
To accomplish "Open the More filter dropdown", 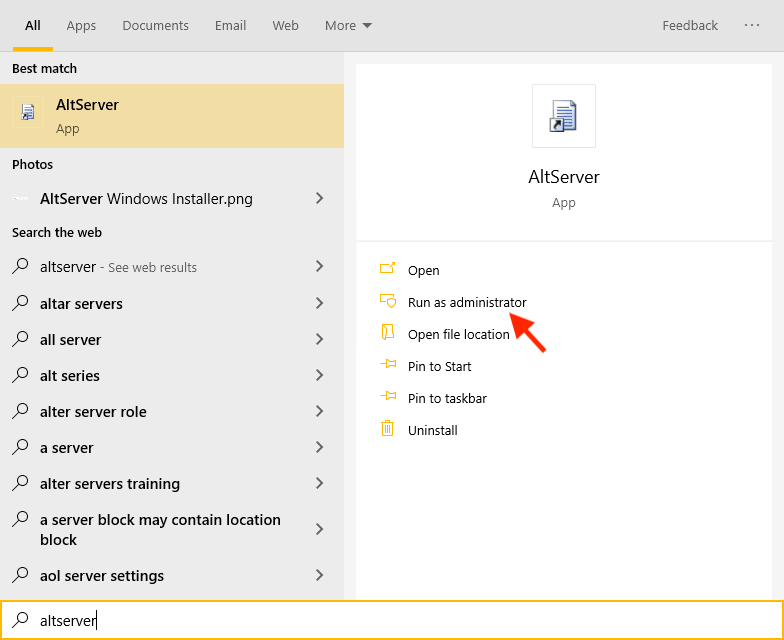I will point(348,26).
